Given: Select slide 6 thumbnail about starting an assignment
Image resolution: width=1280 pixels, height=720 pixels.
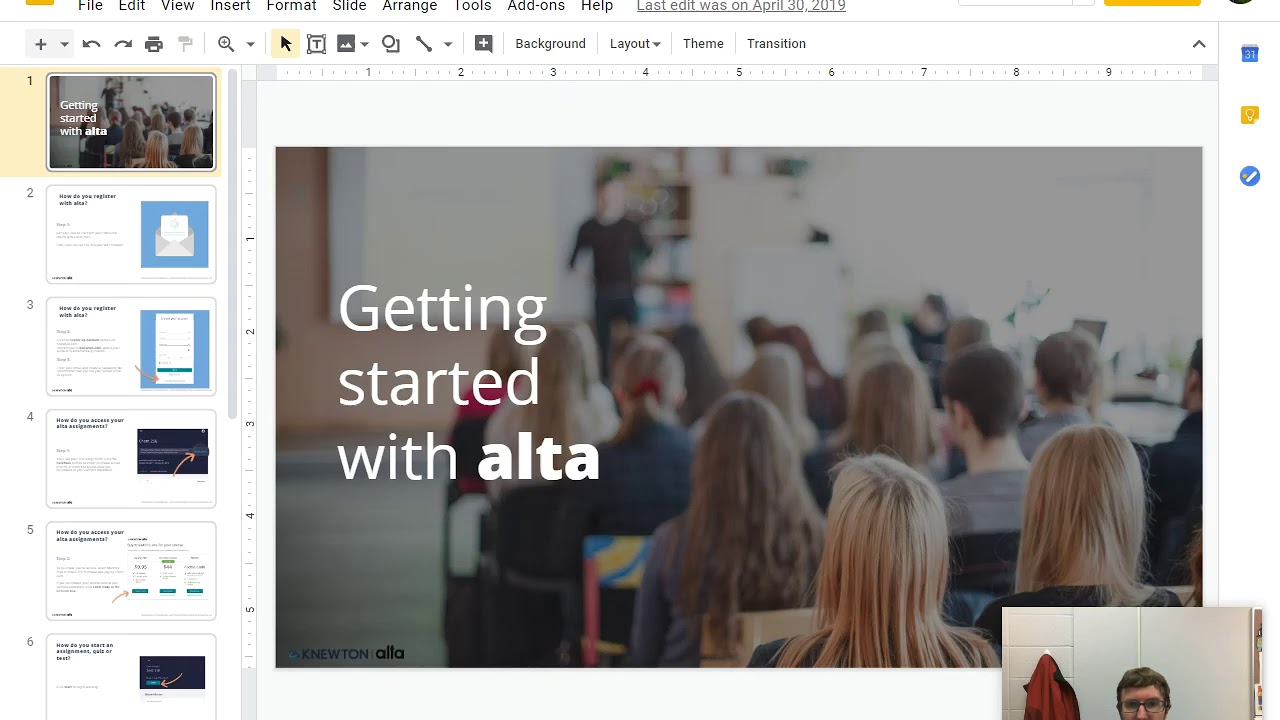Looking at the screenshot, I should click(x=131, y=677).
